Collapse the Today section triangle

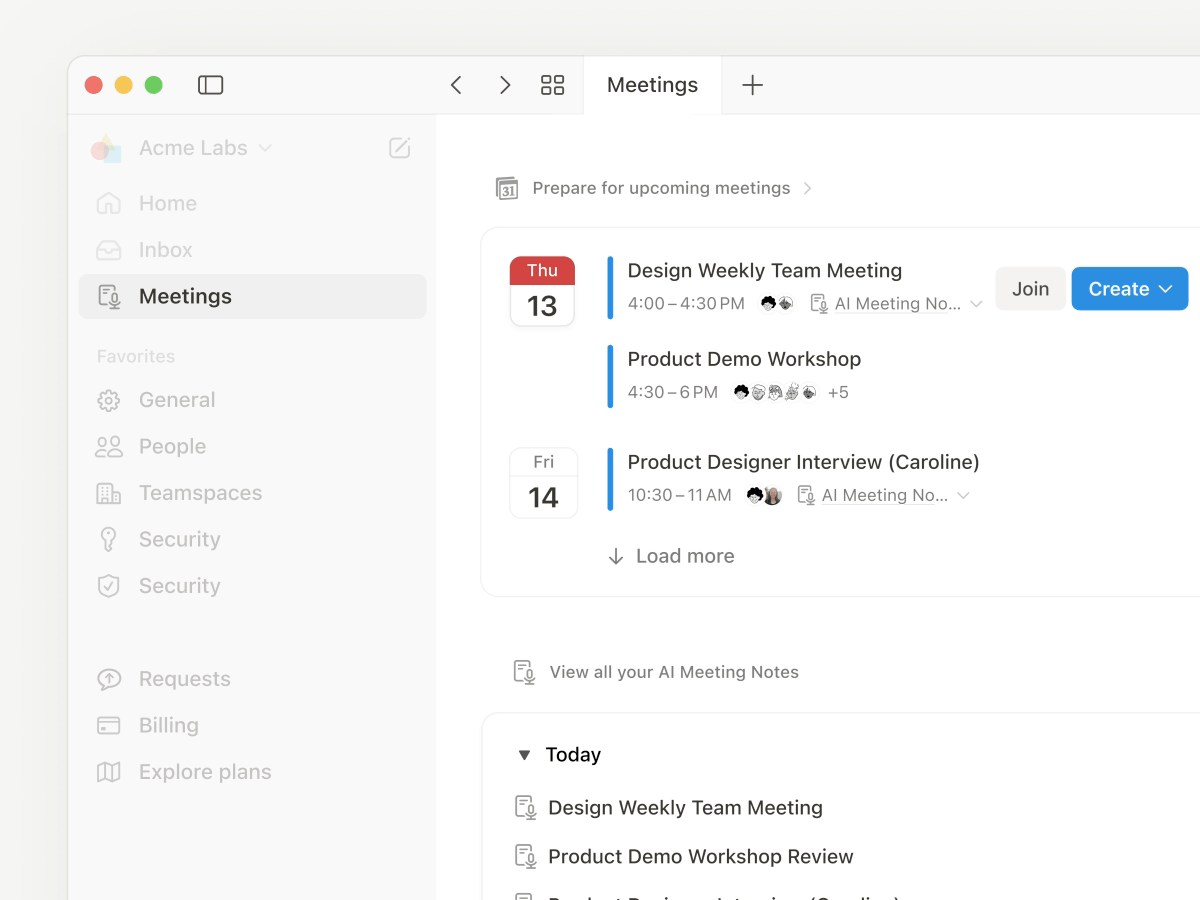click(524, 754)
